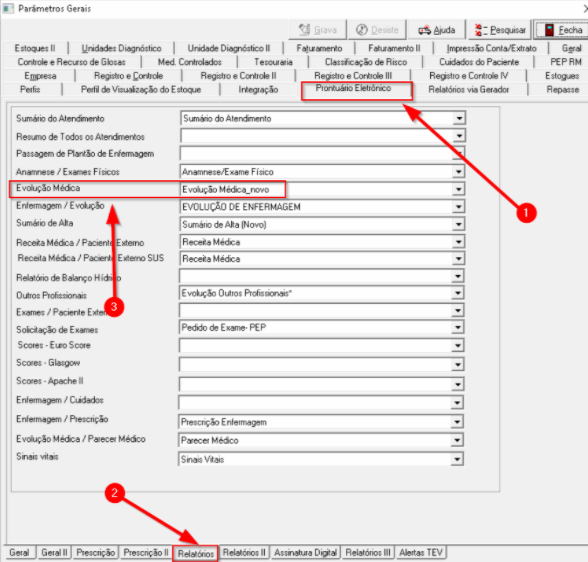
Task: Open Ajuda help button
Action: (436, 30)
